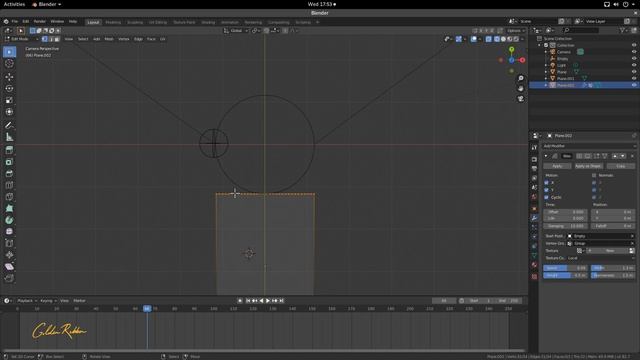
Task: Toggle visibility of Camera in outliner
Action: click(634, 52)
